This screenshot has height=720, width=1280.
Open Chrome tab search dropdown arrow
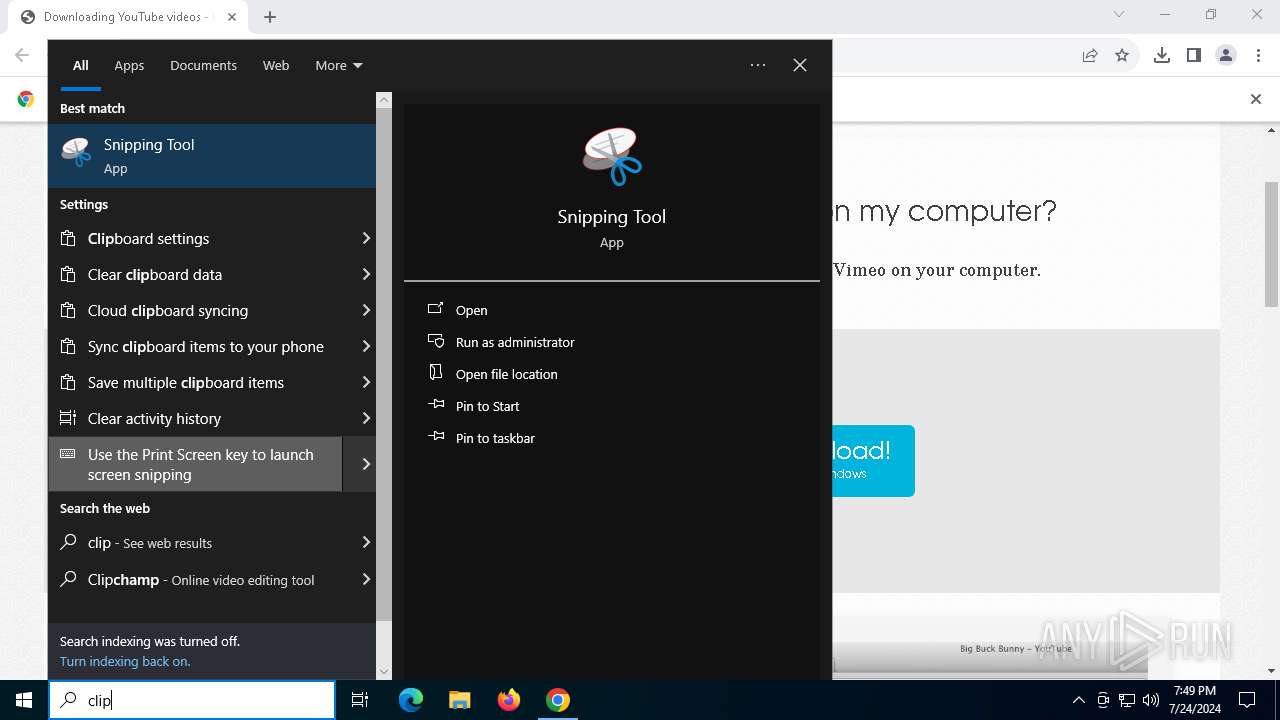pyautogui.click(x=1119, y=15)
